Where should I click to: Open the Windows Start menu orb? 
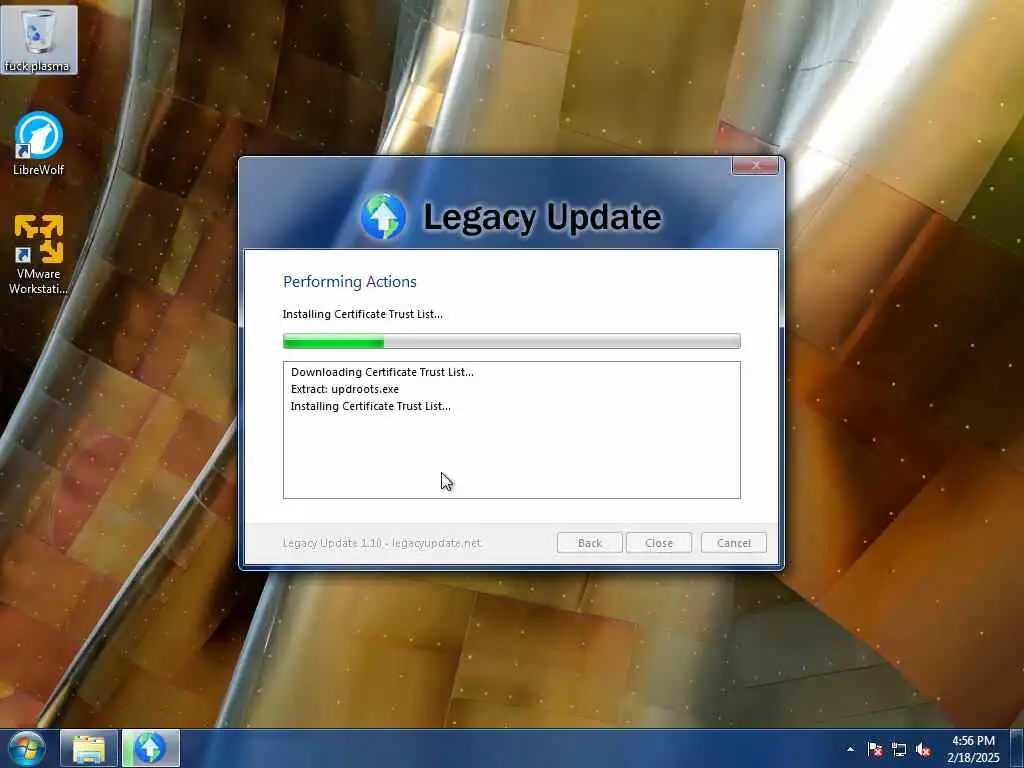(x=25, y=749)
